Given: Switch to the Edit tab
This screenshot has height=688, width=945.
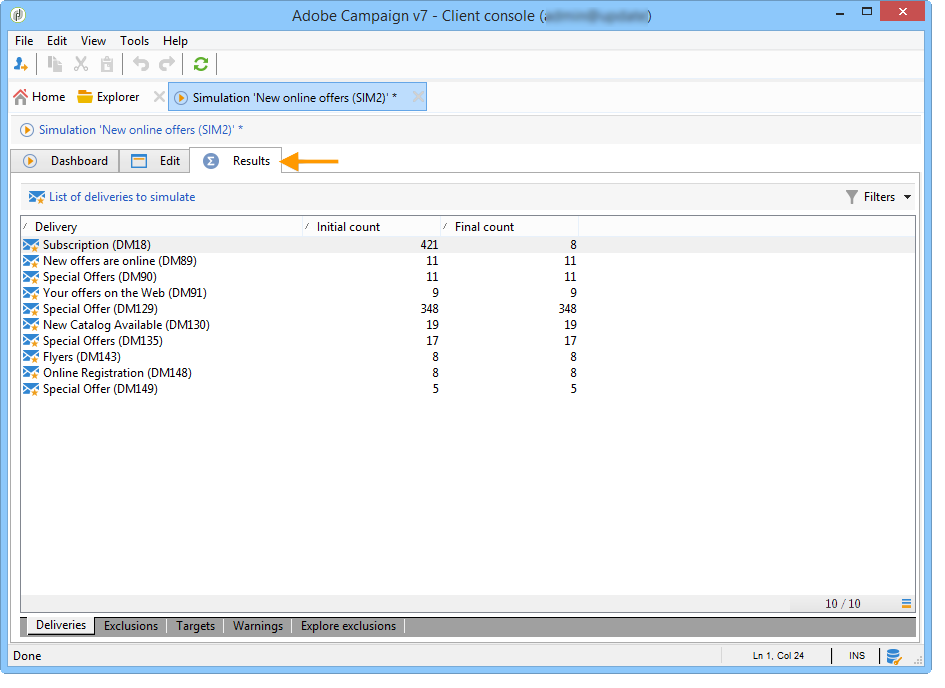Looking at the screenshot, I should click(x=155, y=161).
